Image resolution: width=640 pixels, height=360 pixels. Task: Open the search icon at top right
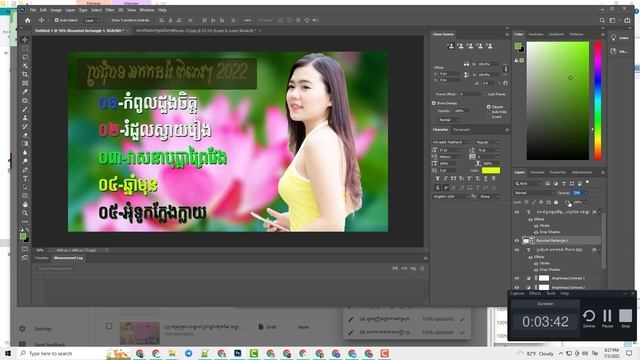pos(602,20)
